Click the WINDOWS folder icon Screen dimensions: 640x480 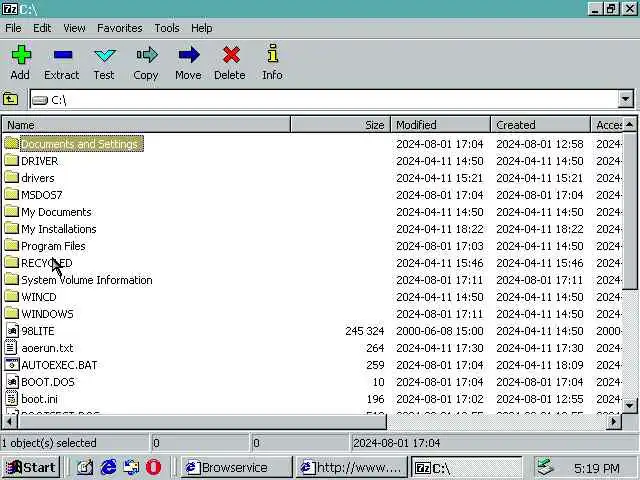point(12,313)
